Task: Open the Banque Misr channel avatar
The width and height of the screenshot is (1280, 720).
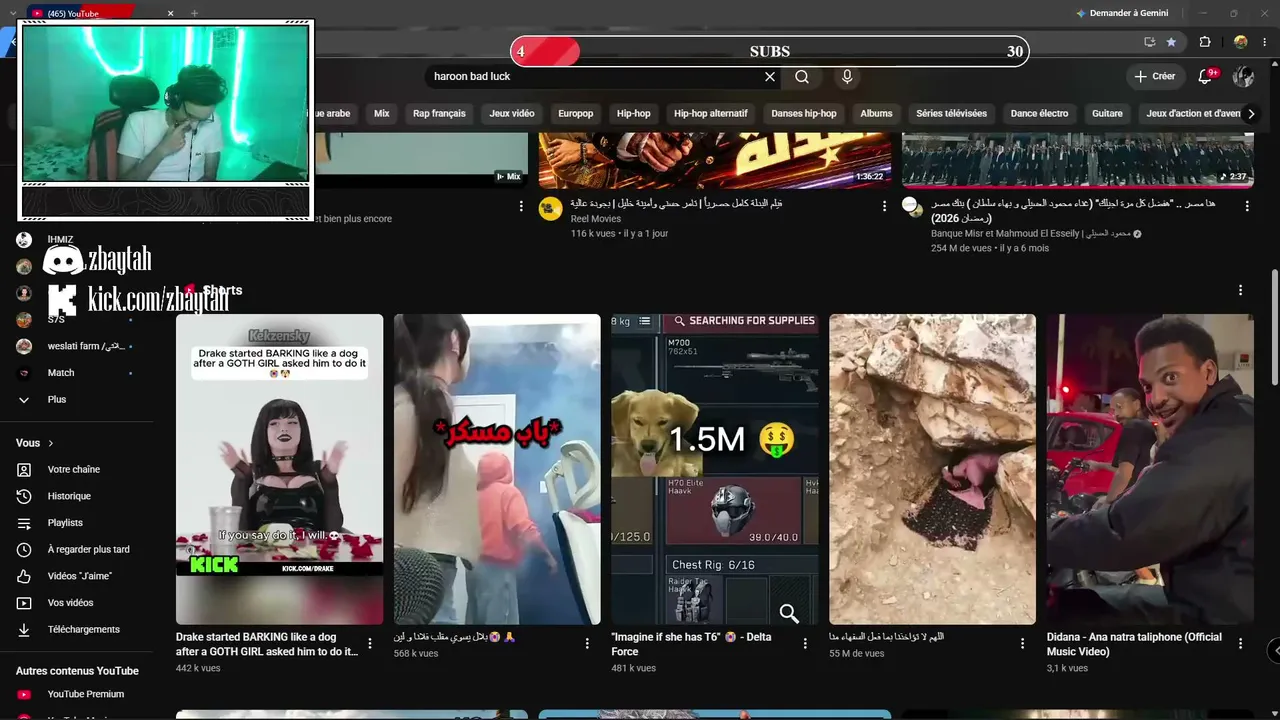Action: point(911,206)
